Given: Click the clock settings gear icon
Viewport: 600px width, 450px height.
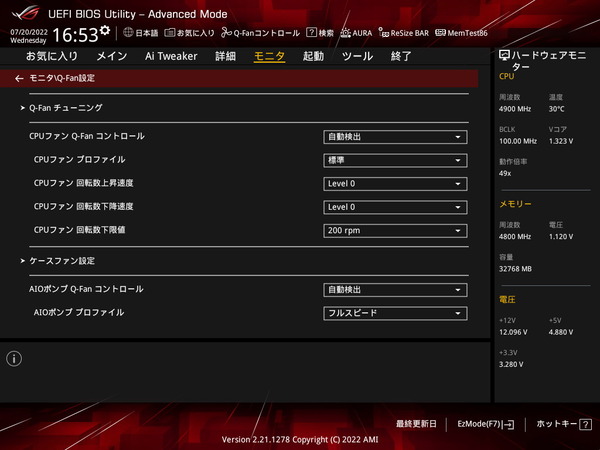Looking at the screenshot, I should tap(104, 32).
